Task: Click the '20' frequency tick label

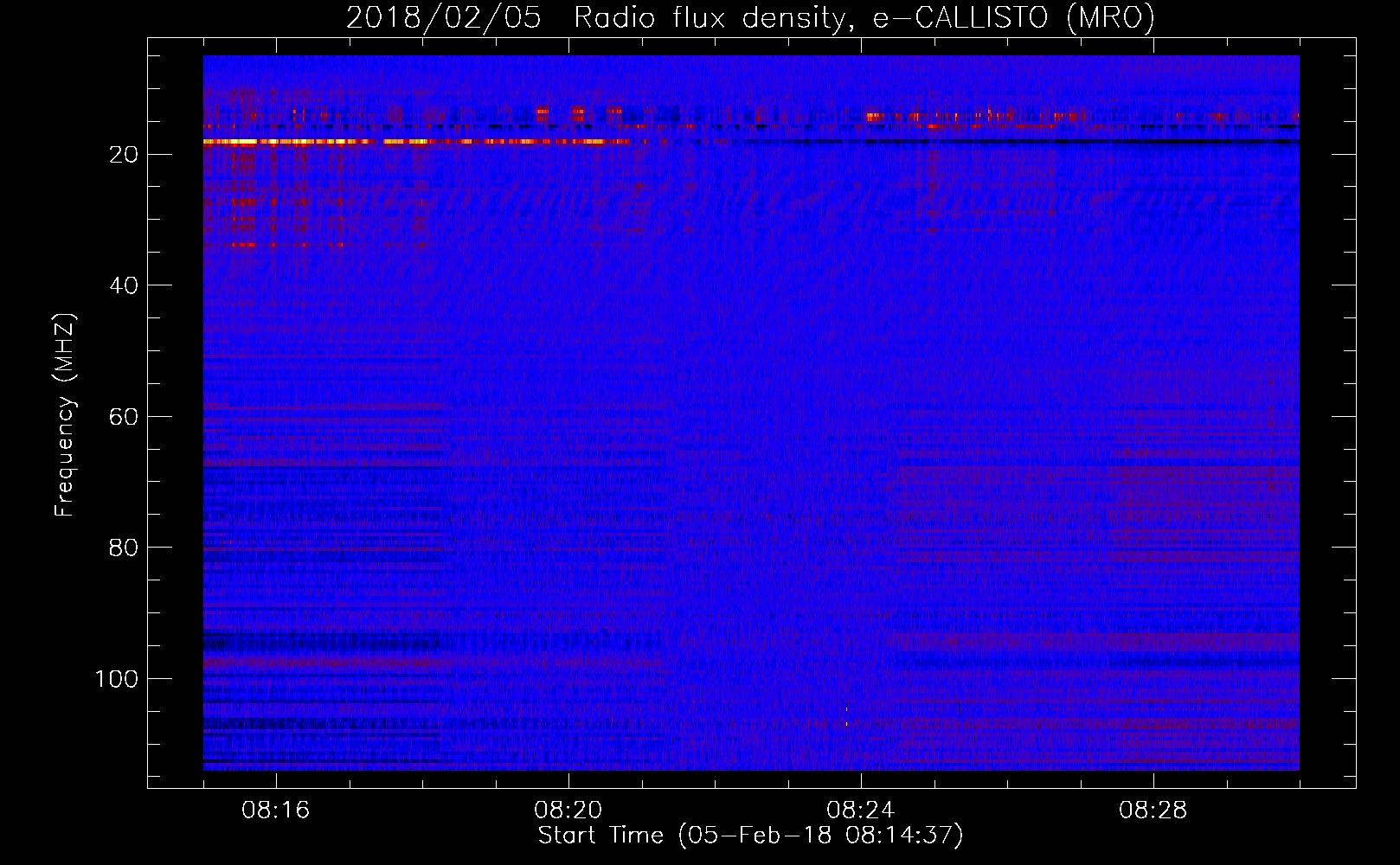Action: tap(124, 154)
